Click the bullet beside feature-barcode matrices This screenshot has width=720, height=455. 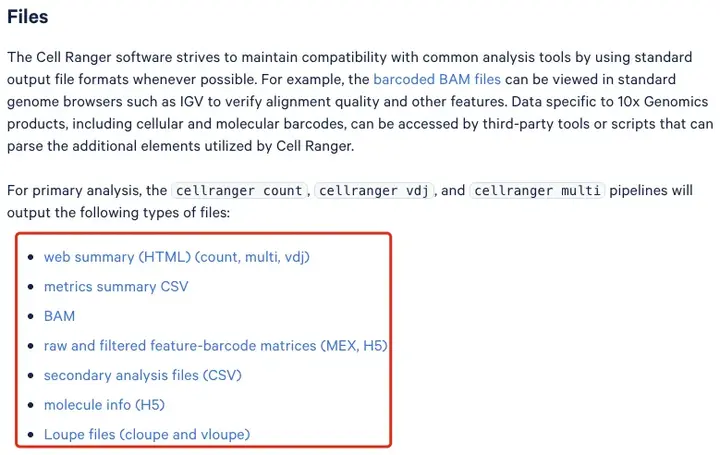coord(29,346)
